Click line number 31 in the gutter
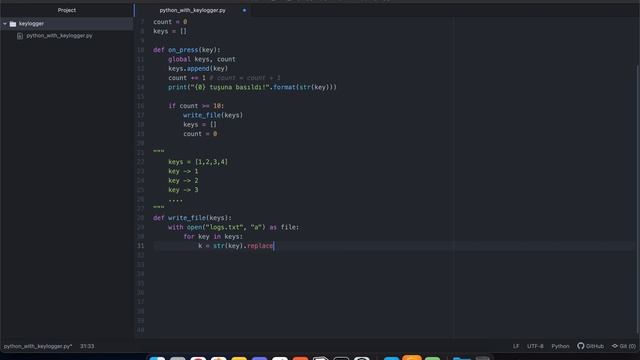Screen dimensions: 640x360 pyautogui.click(x=140, y=246)
